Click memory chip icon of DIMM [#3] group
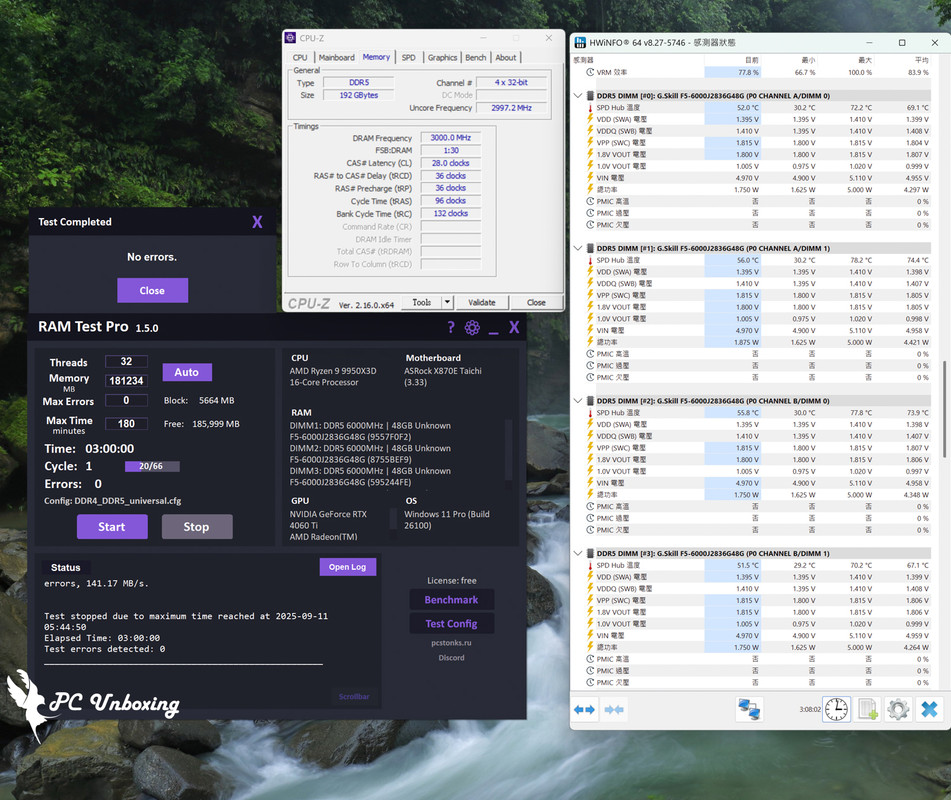This screenshot has height=800, width=951. pos(590,553)
